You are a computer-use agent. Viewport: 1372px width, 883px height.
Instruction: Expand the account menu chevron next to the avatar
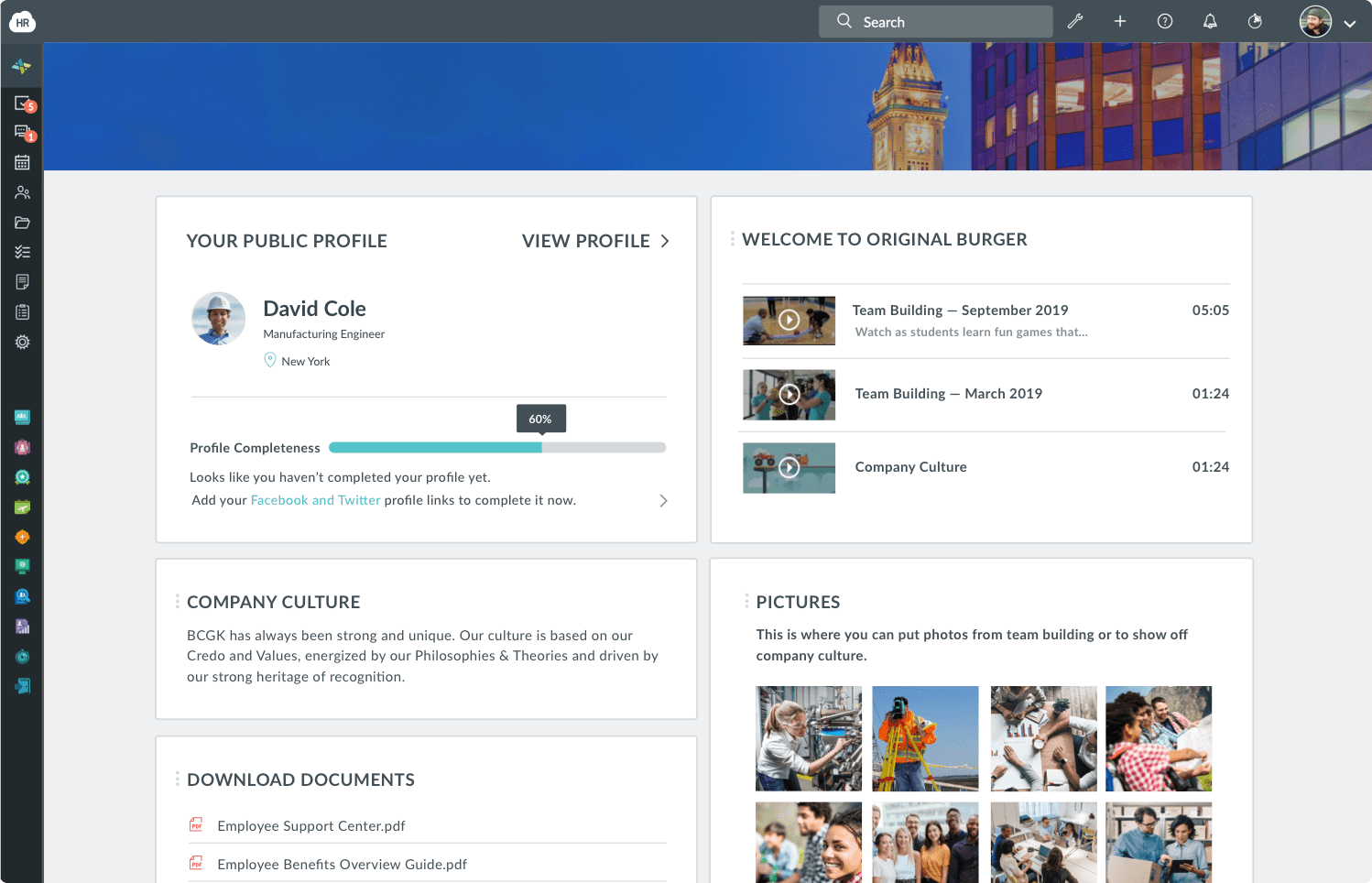point(1350,23)
